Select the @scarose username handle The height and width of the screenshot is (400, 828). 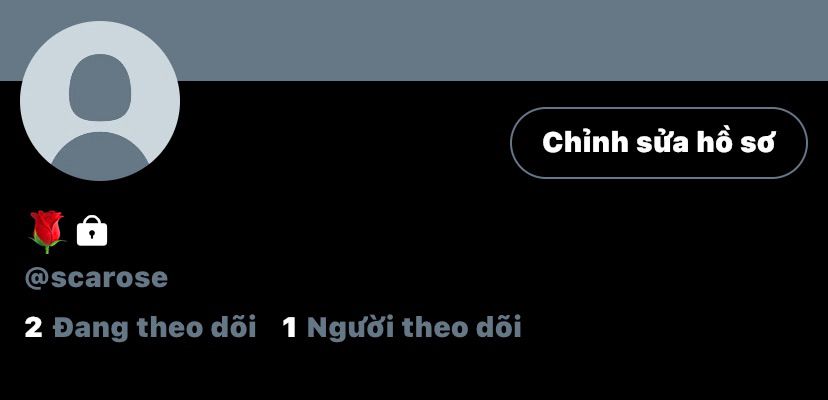[96, 278]
